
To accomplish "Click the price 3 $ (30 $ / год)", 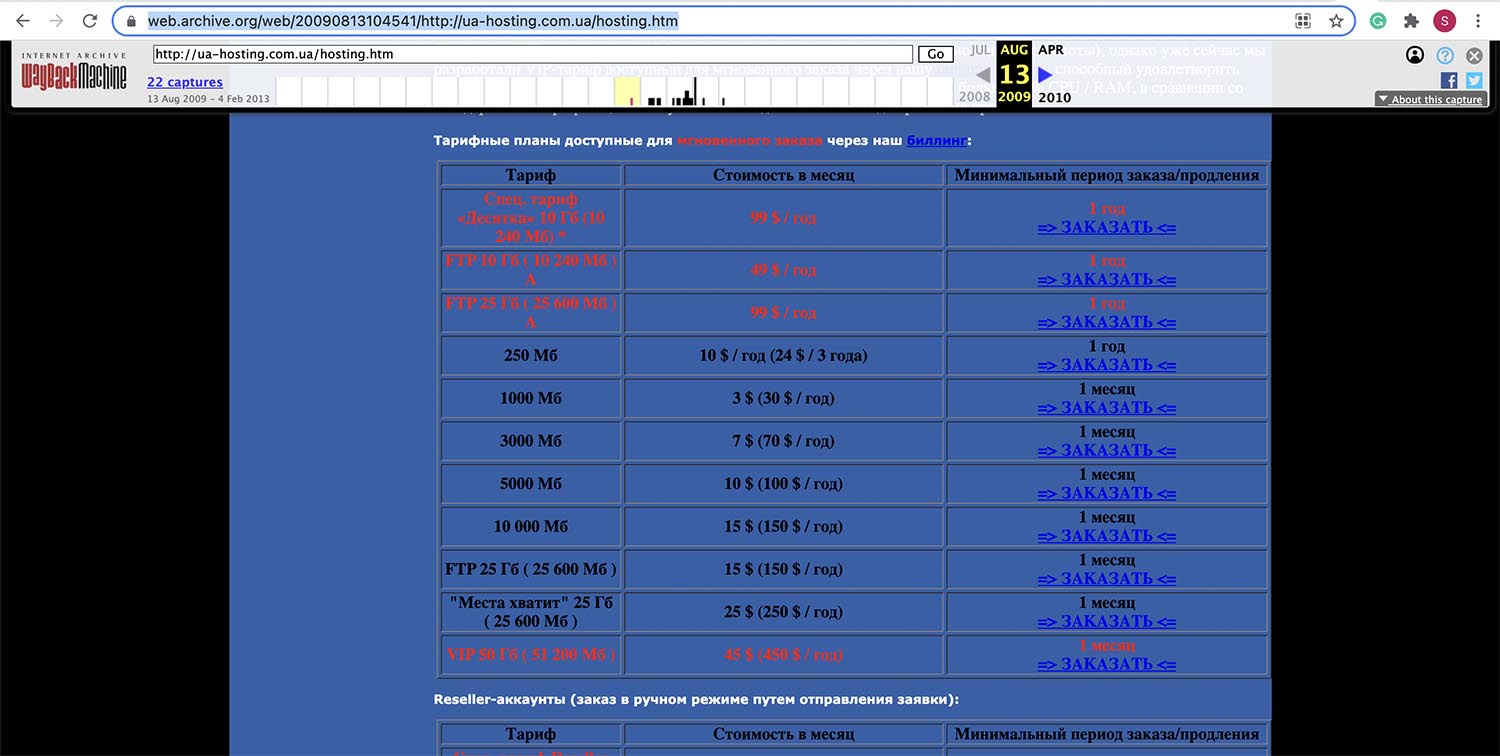I will [x=783, y=398].
